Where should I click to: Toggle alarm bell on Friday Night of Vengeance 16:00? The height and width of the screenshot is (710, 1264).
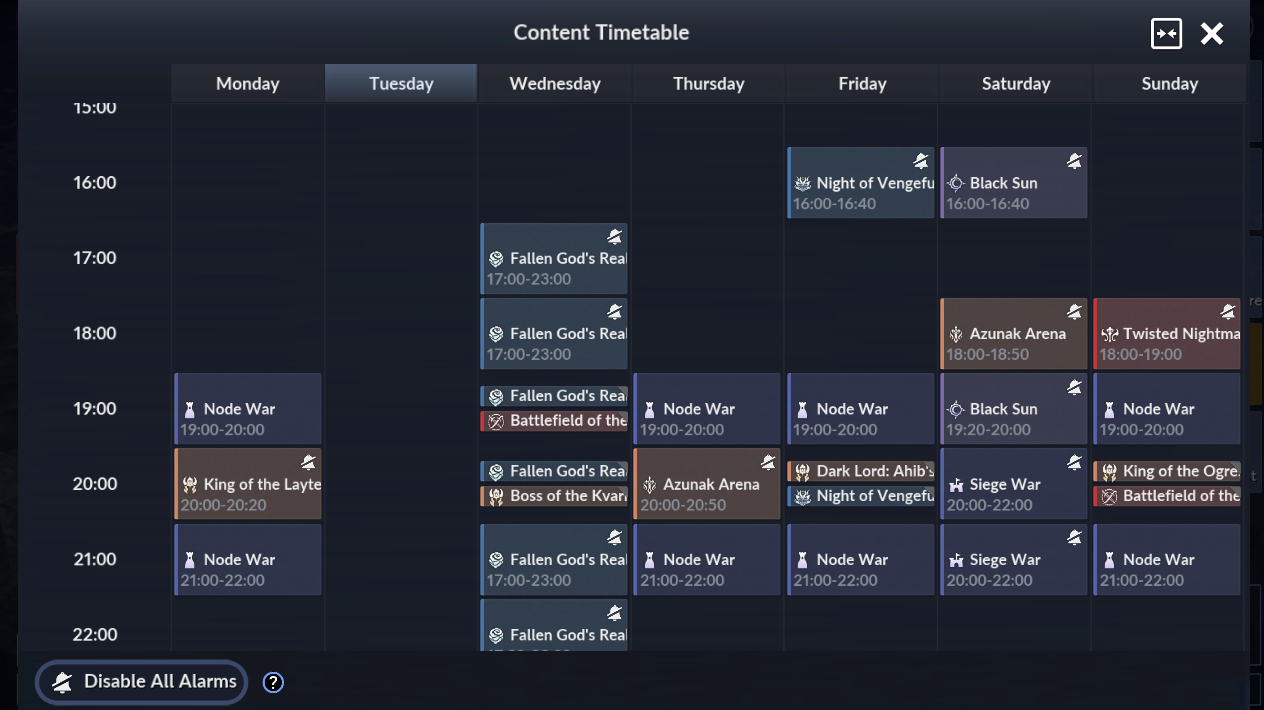[x=921, y=161]
